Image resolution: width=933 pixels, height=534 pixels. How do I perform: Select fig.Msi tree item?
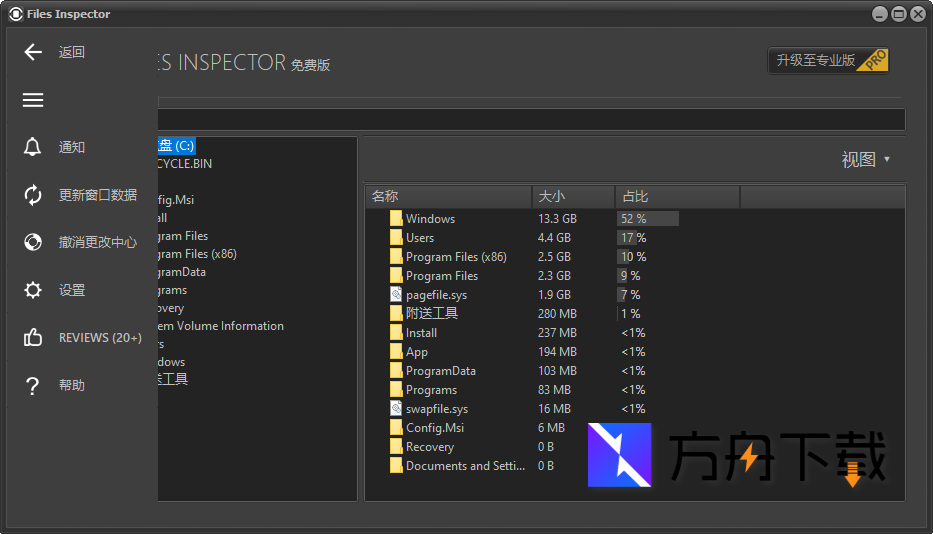point(176,200)
